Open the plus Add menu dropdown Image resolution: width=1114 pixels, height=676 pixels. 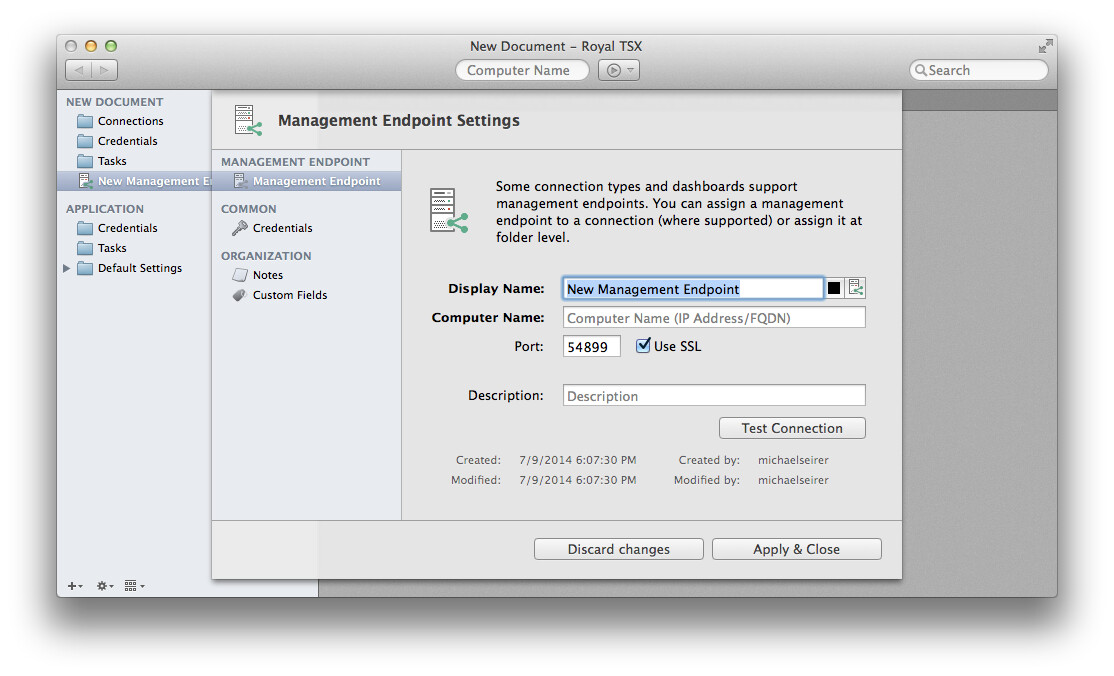74,586
